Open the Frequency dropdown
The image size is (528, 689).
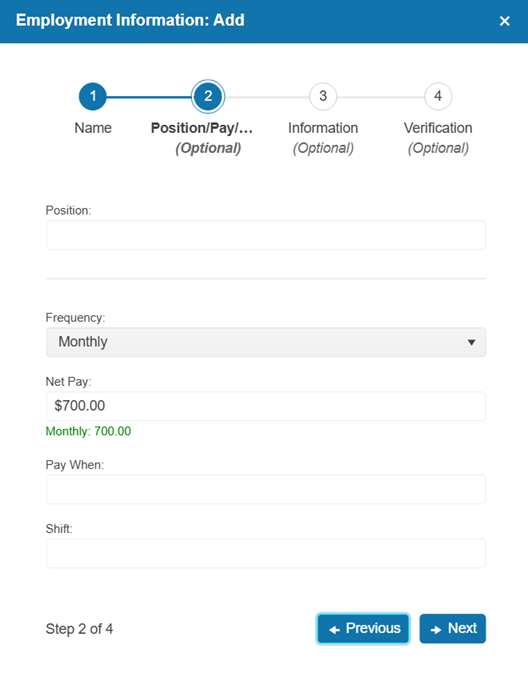266,342
